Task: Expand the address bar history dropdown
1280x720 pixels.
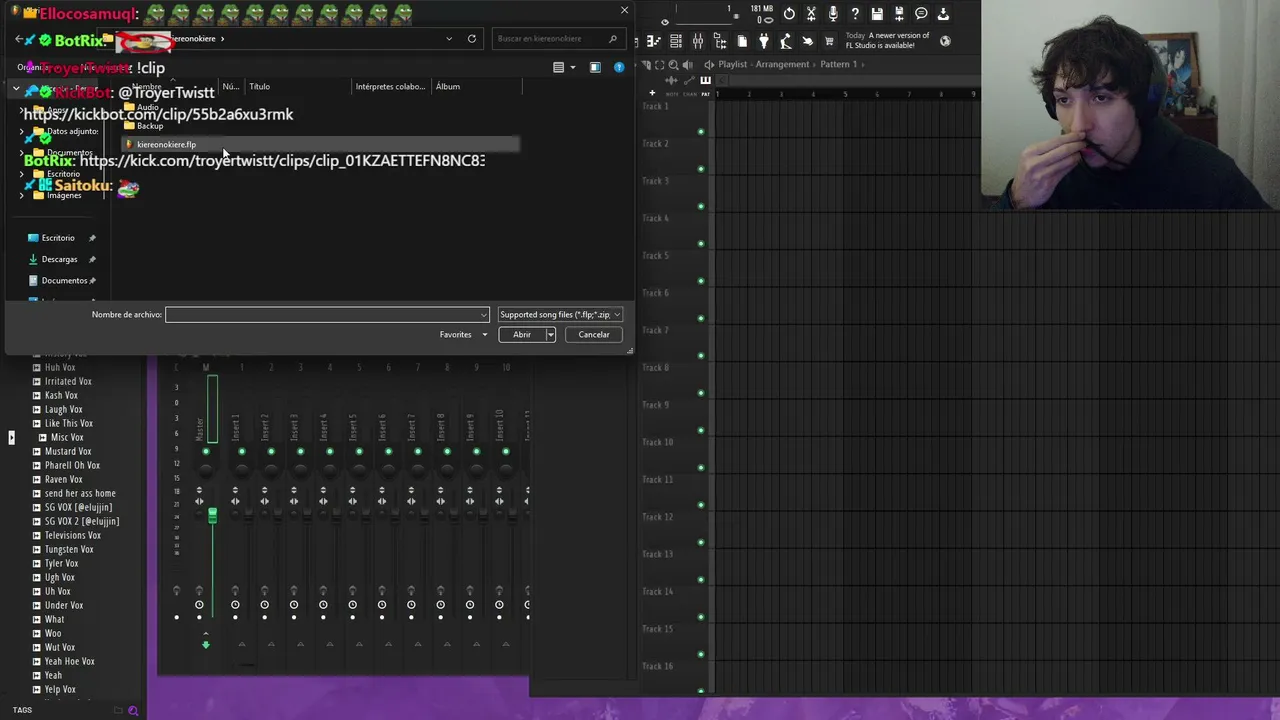Action: (449, 39)
